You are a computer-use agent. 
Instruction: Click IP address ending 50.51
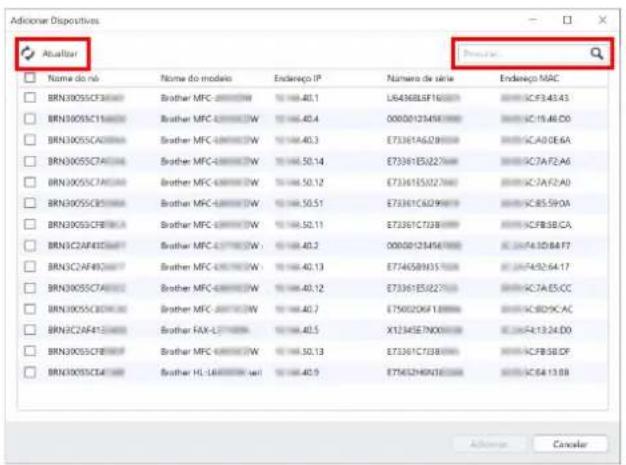pos(299,204)
